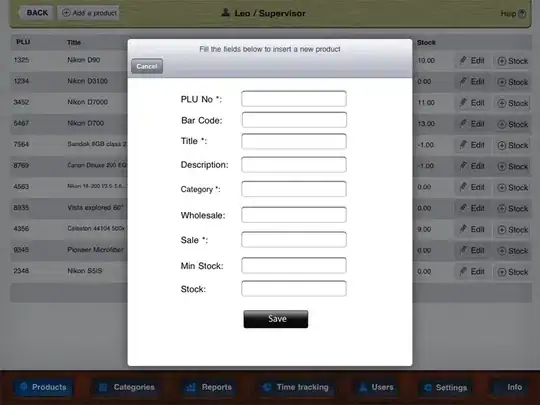The image size is (540, 405).
Task: Edit the PLU 7564 product row
Action: (x=472, y=145)
